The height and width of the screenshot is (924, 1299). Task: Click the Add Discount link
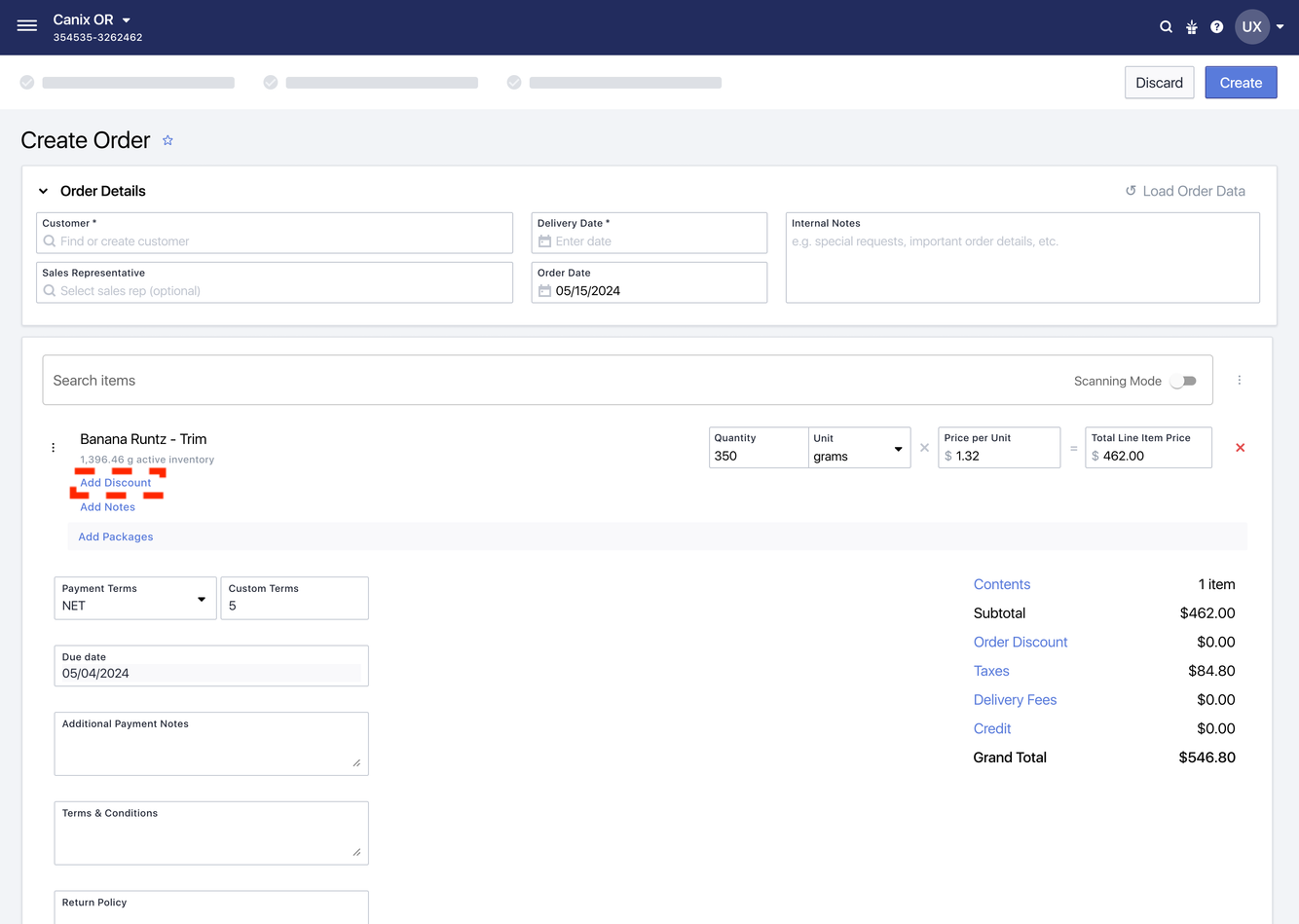point(116,483)
